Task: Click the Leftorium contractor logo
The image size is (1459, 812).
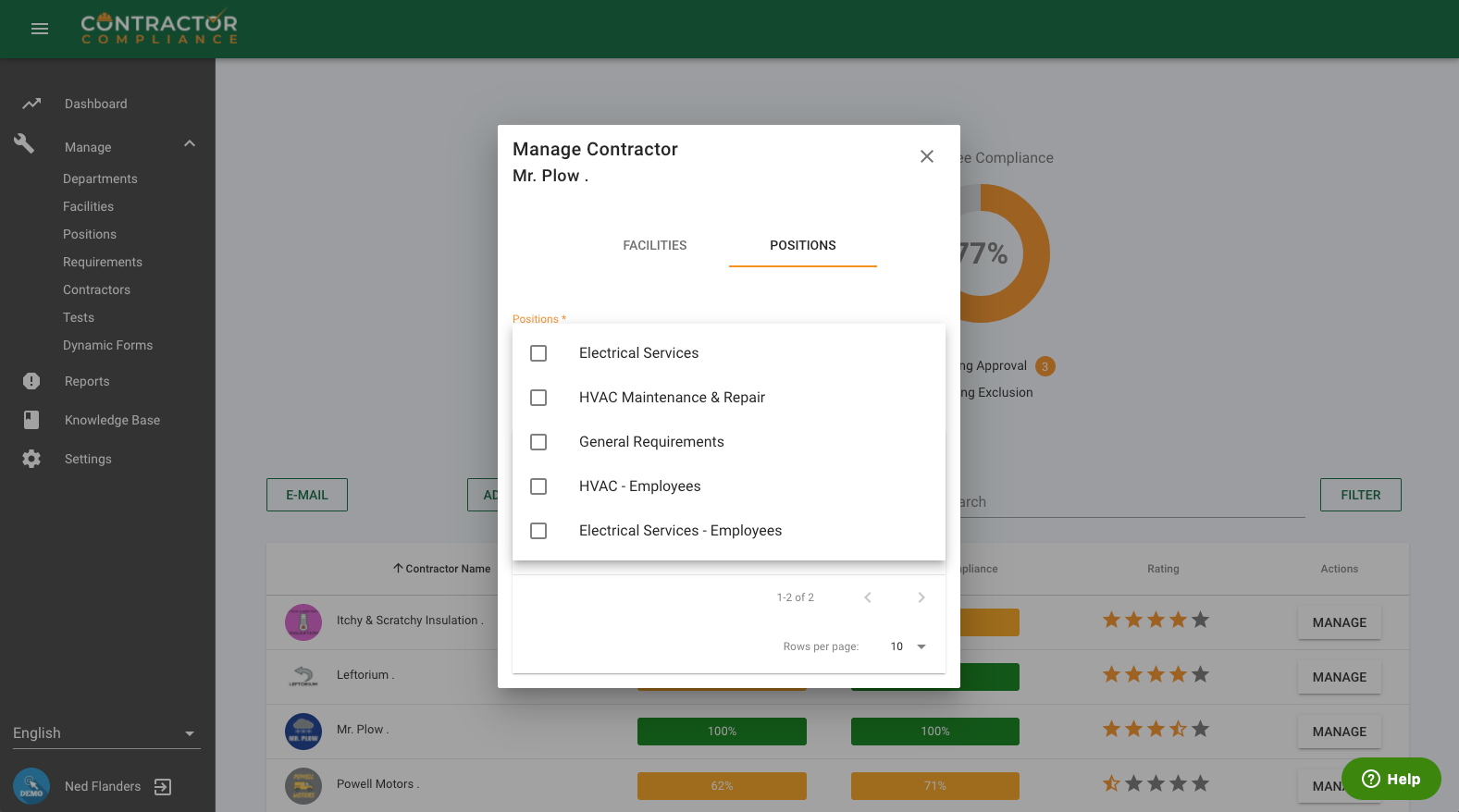Action: 303,677
